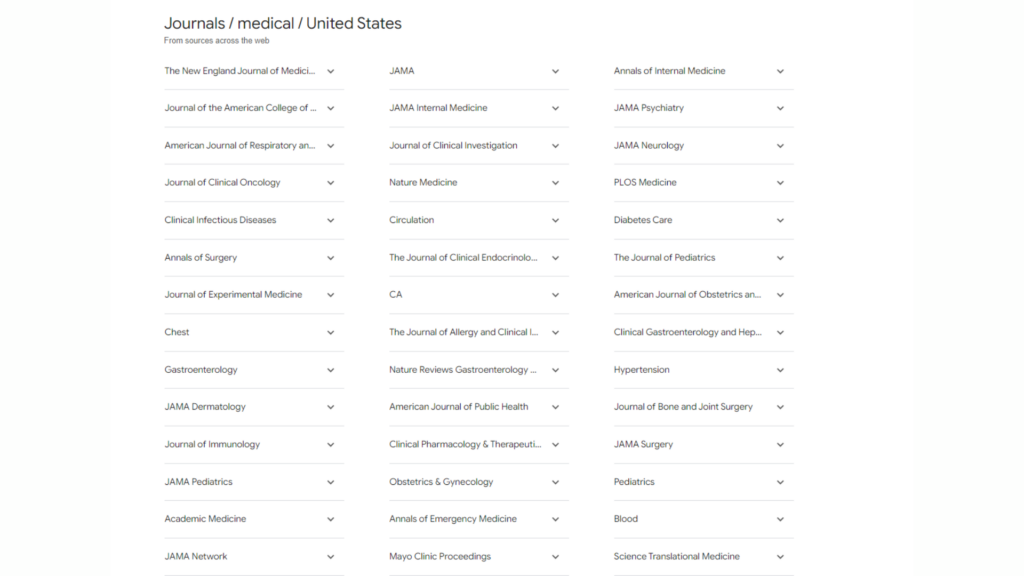Expand the Nature Medicine chevron

coord(556,182)
